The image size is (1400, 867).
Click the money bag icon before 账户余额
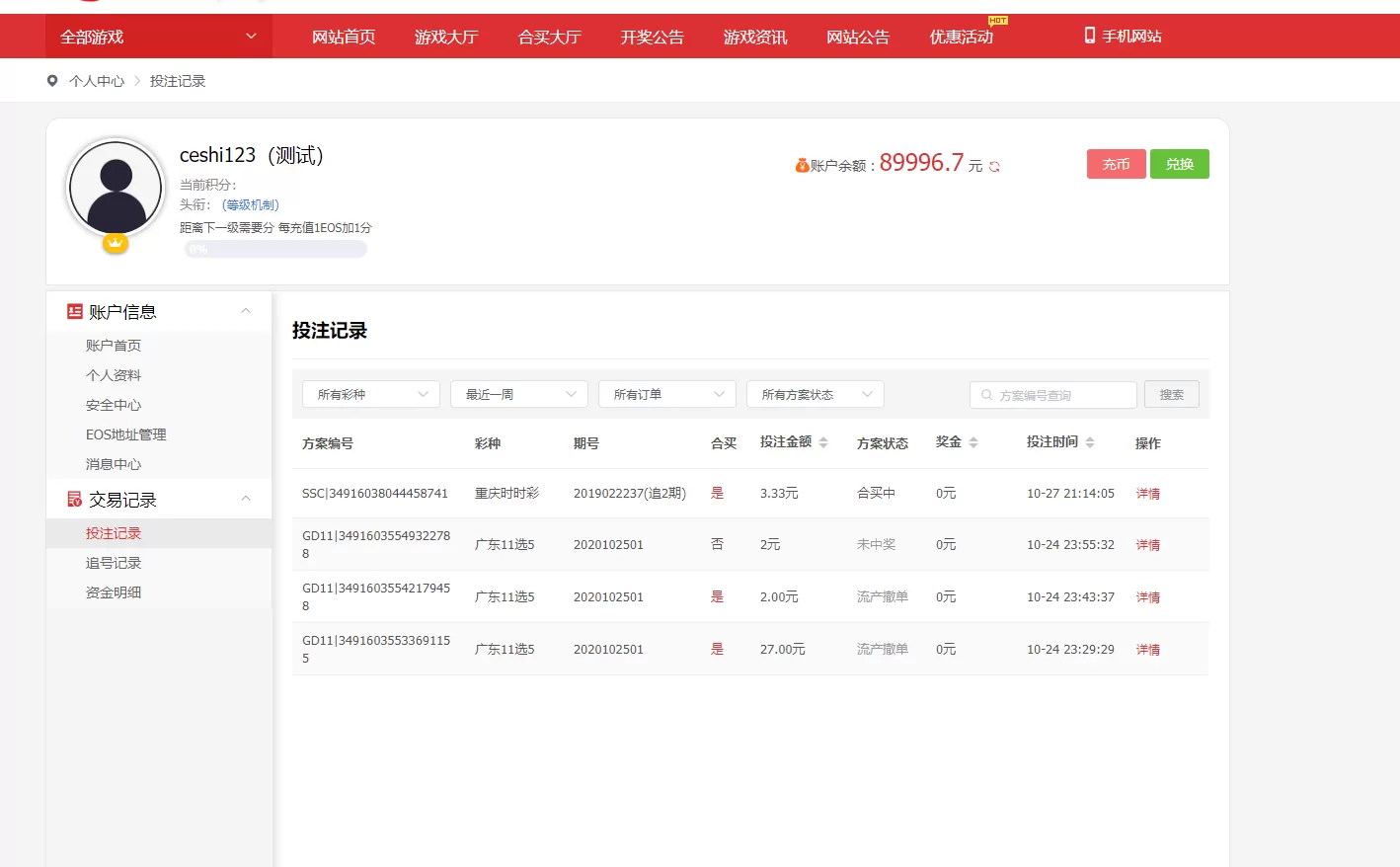point(803,164)
